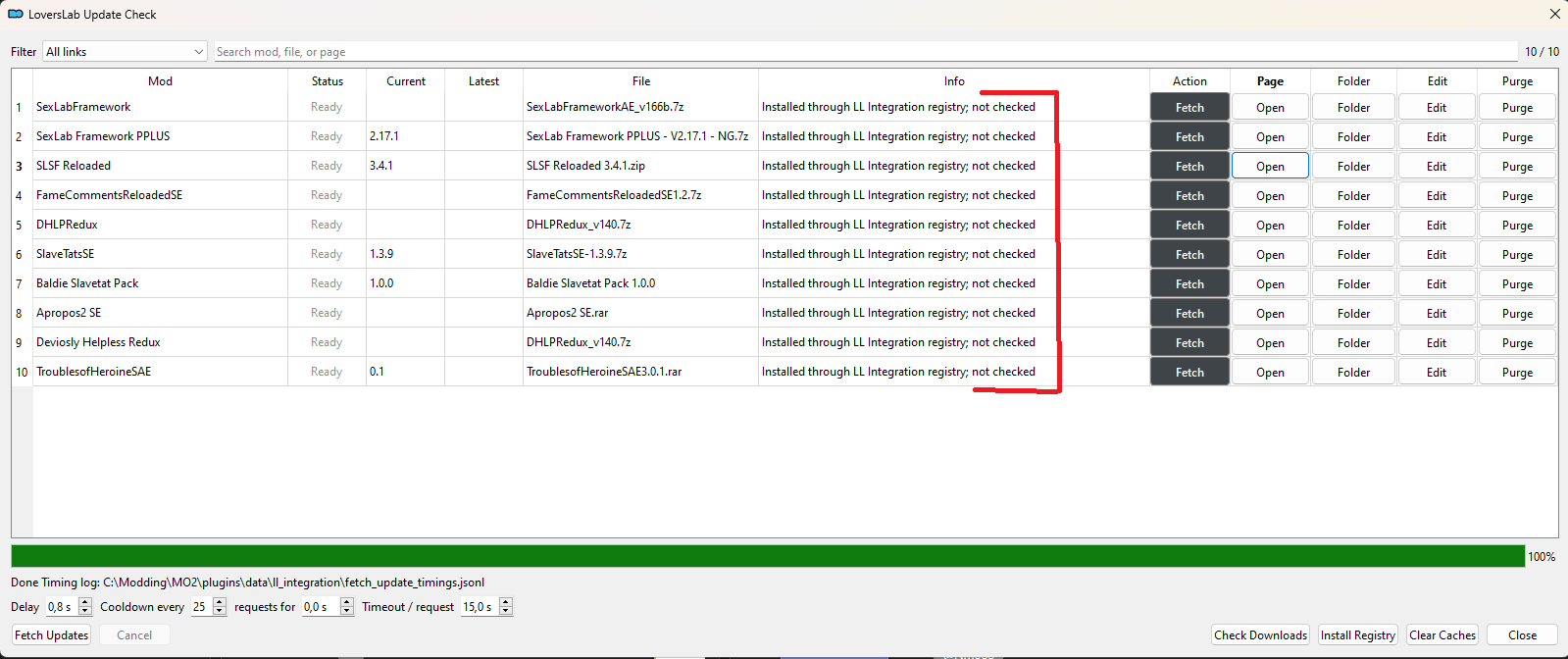The image size is (1568, 659).
Task: Purge the SexLabFramework entry
Action: [1517, 108]
